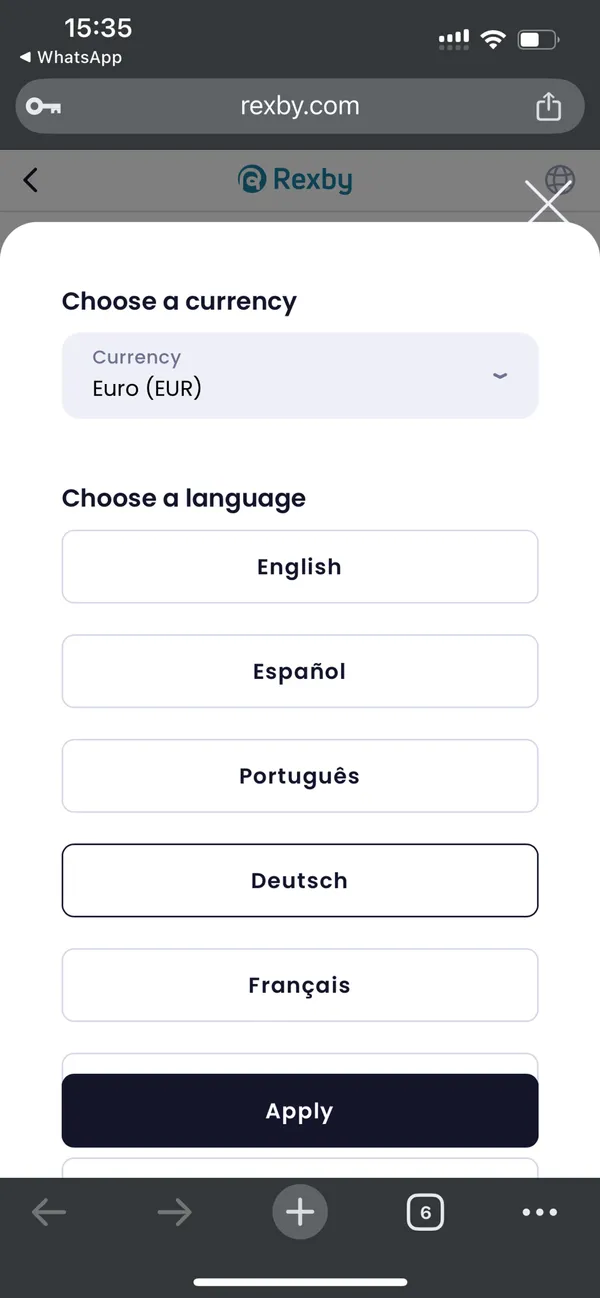The width and height of the screenshot is (600, 1298).
Task: Select Português language option
Action: coord(300,776)
